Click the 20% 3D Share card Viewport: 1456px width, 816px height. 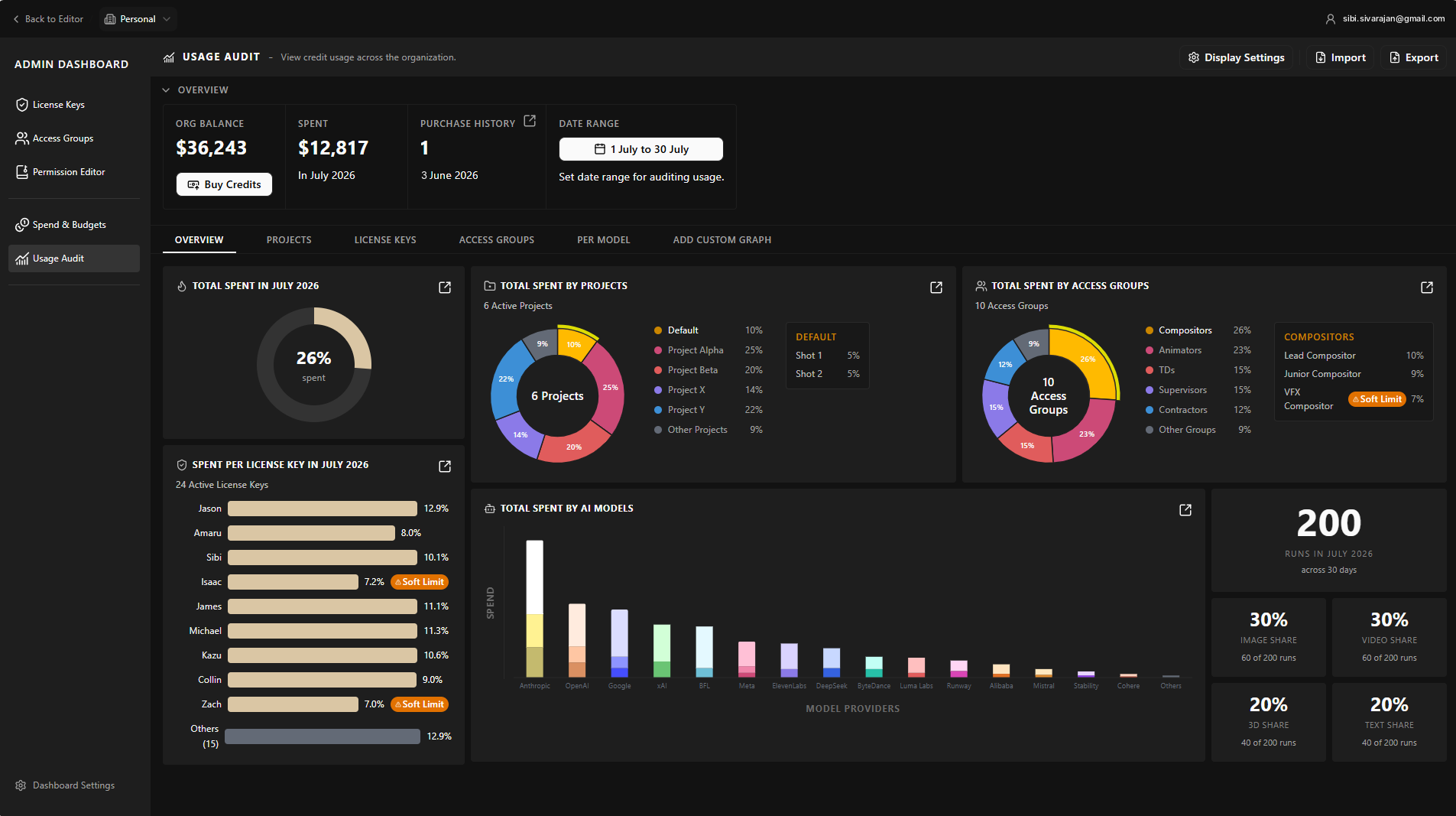pyautogui.click(x=1269, y=722)
